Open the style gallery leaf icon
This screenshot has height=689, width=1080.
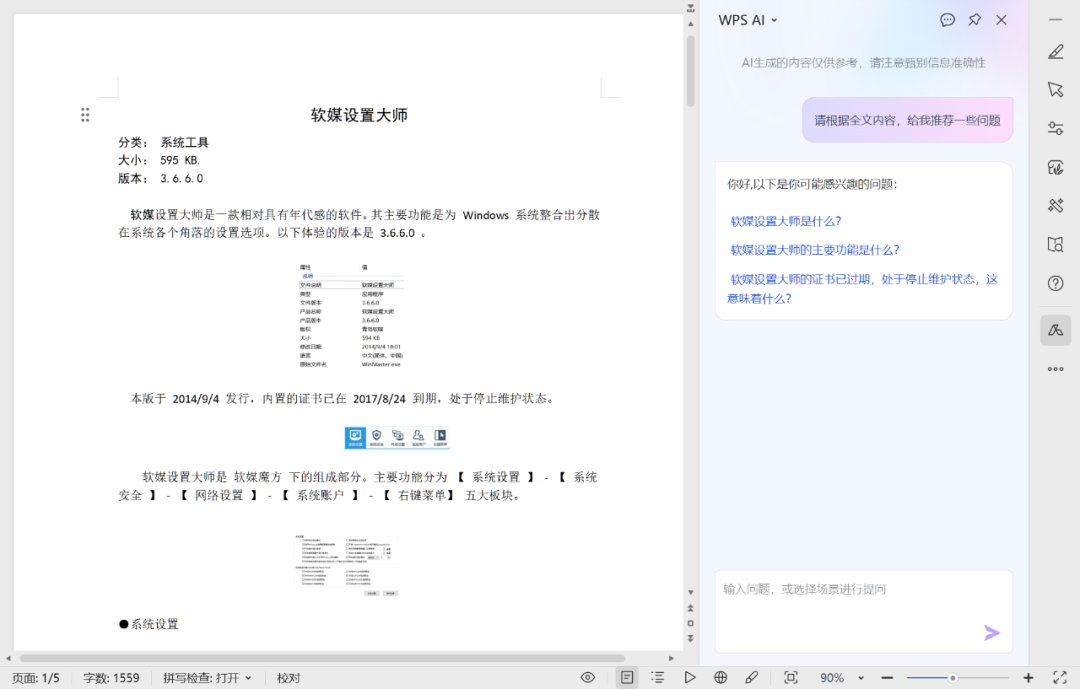[x=1055, y=167]
